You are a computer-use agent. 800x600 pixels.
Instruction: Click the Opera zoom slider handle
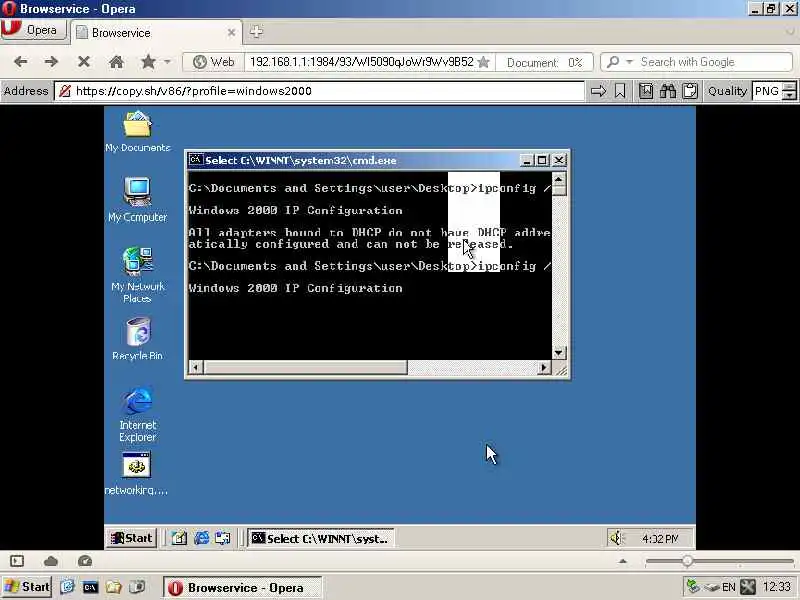[687, 561]
